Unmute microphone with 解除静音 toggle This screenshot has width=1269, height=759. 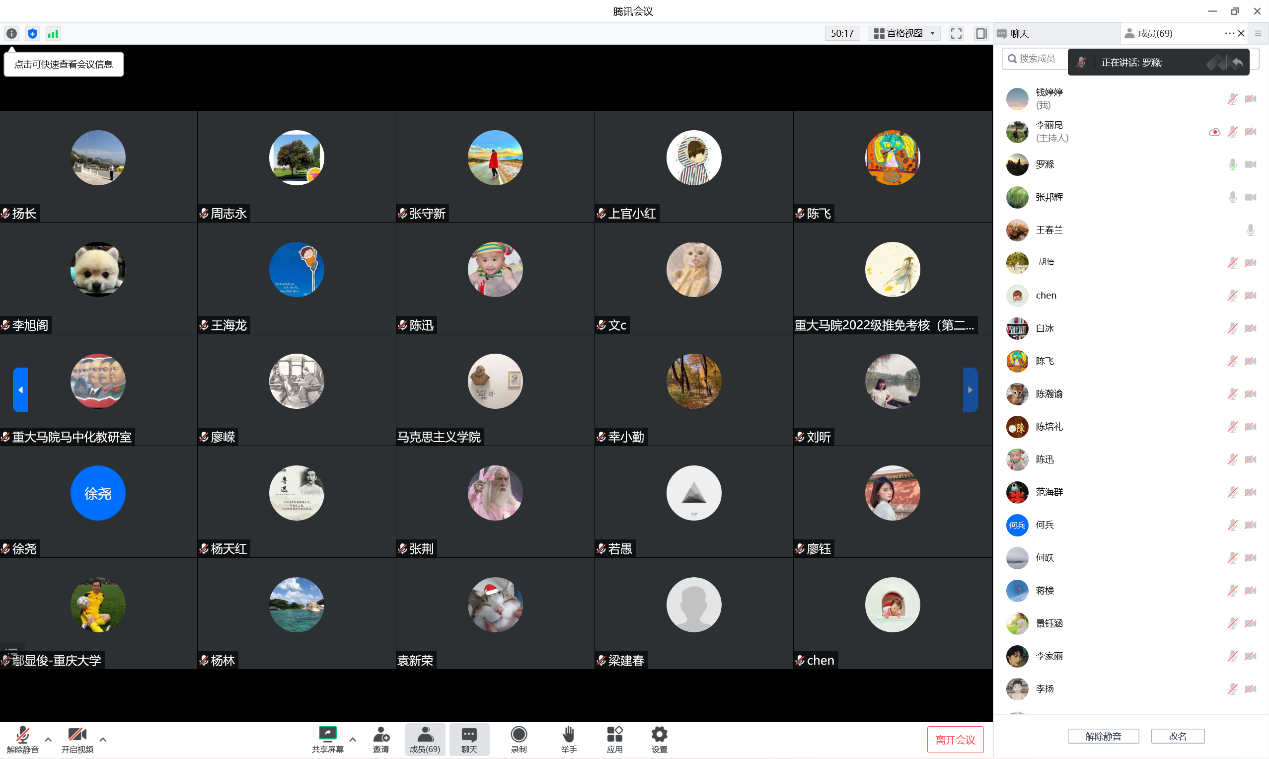coord(22,739)
